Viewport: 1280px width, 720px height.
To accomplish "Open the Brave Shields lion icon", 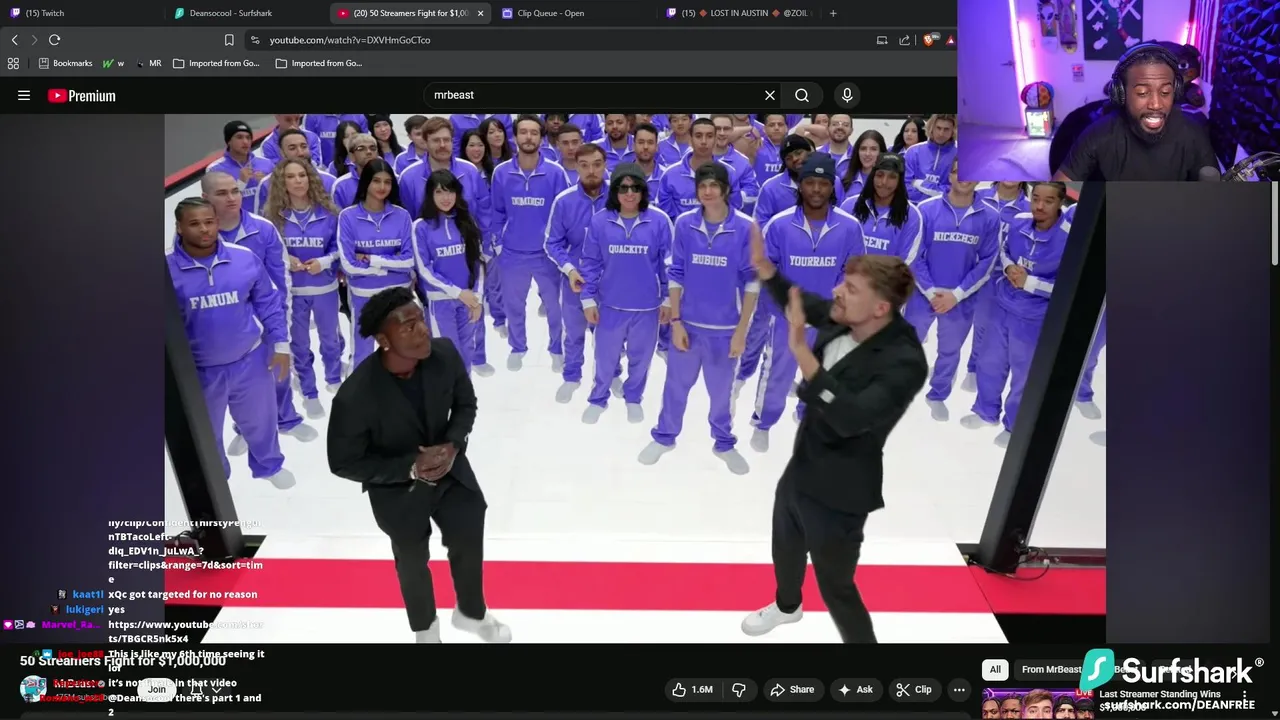I will pyautogui.click(x=929, y=40).
